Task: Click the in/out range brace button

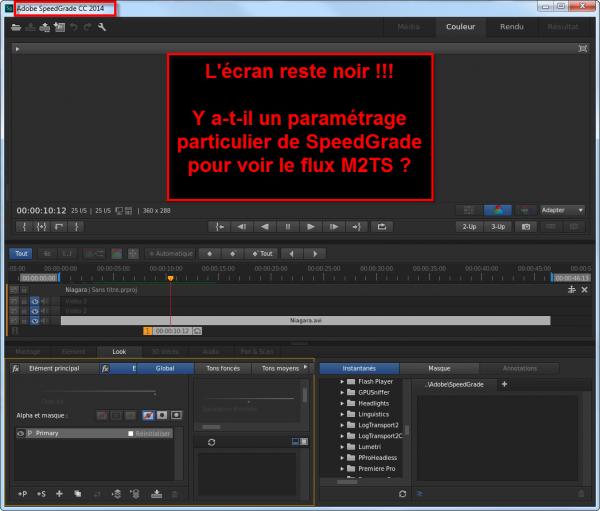Action: [41, 227]
